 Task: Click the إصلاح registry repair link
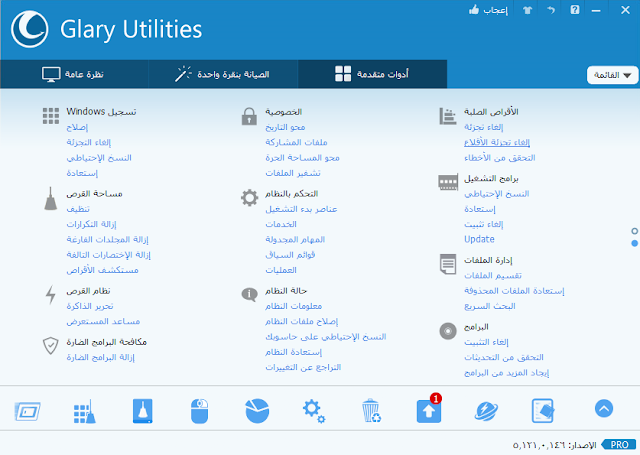click(77, 127)
